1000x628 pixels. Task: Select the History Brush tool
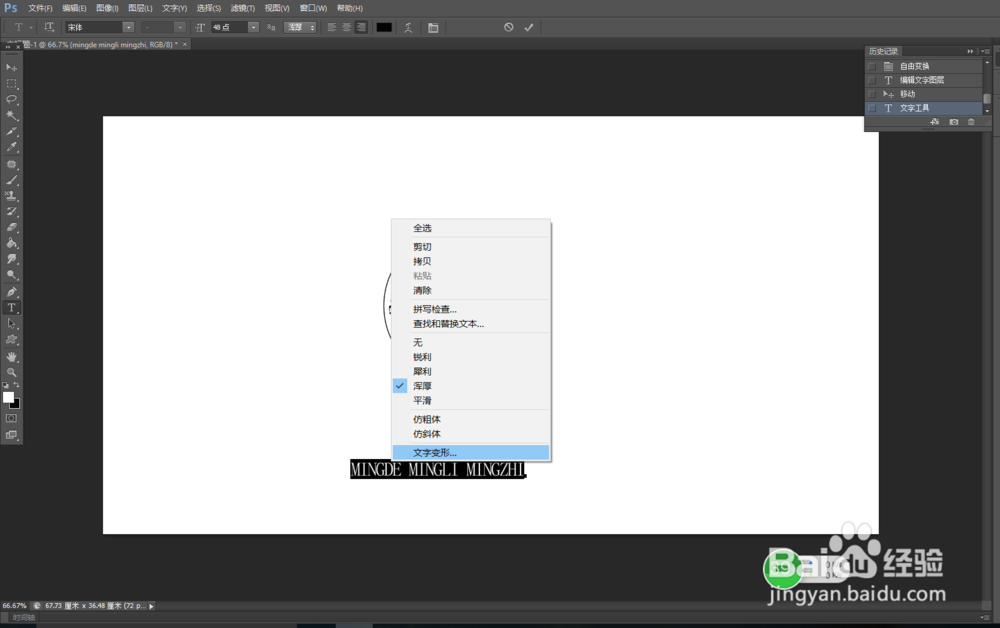click(11, 212)
